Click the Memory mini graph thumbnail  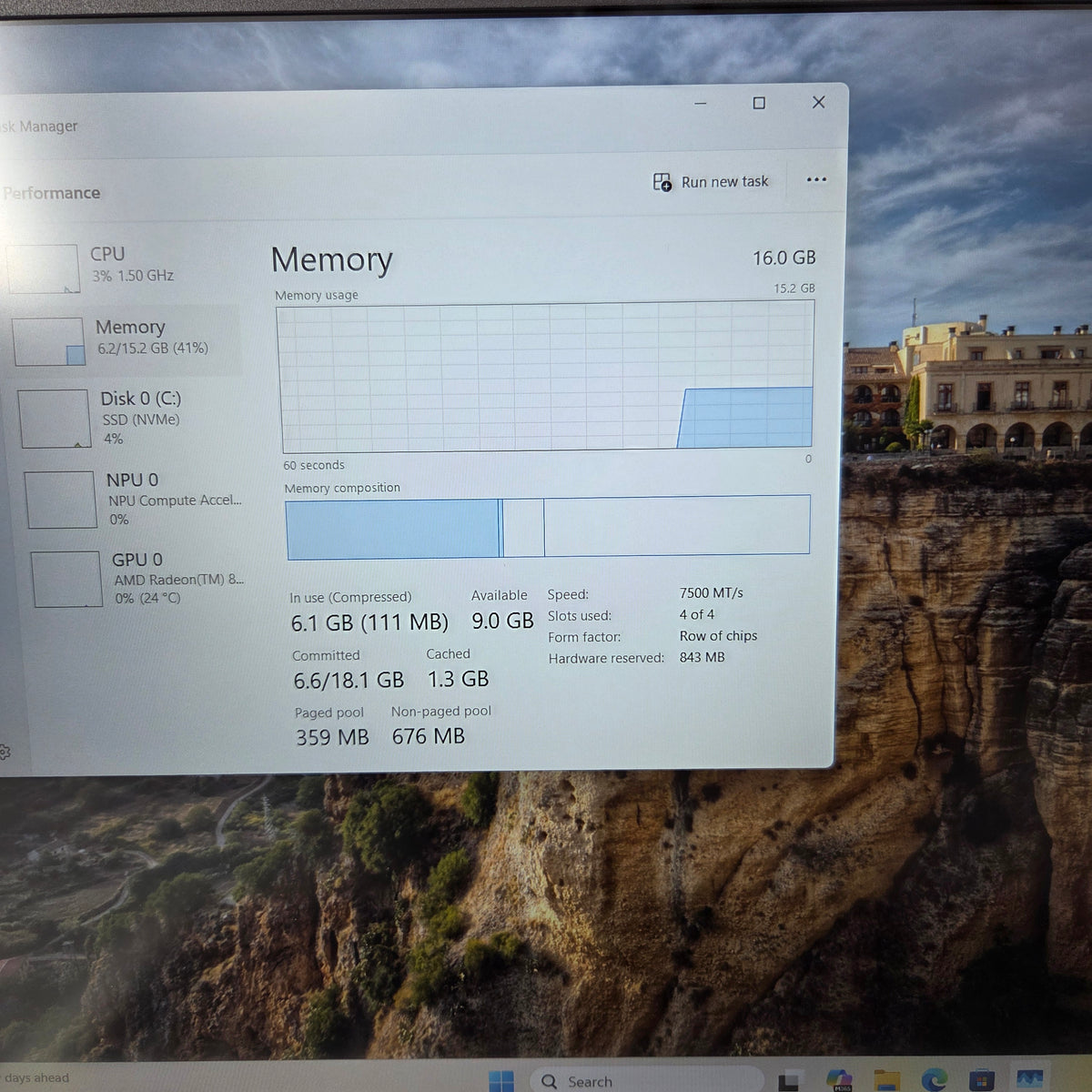49,341
